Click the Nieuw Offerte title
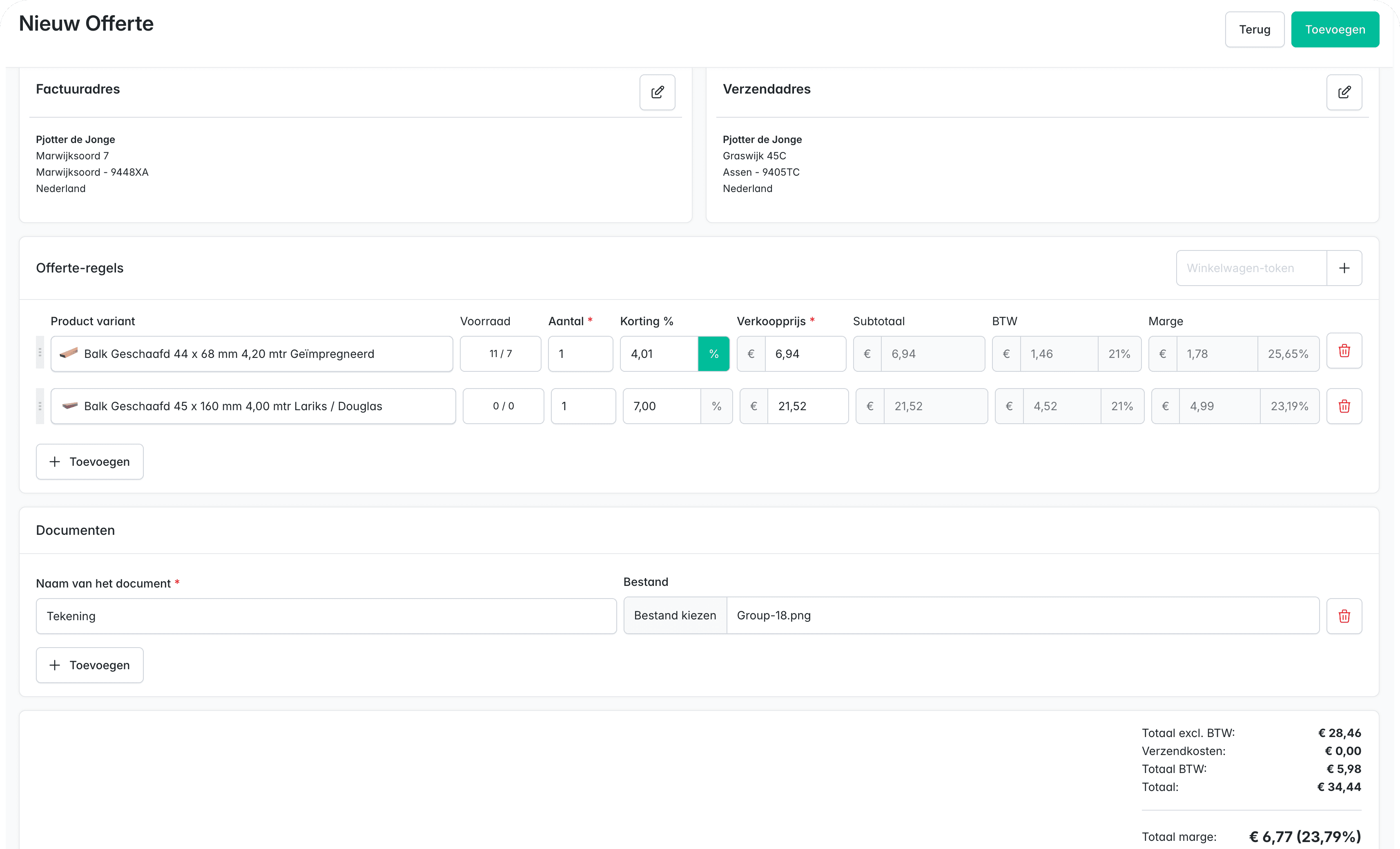This screenshot has height=849, width=1400. pos(86,23)
